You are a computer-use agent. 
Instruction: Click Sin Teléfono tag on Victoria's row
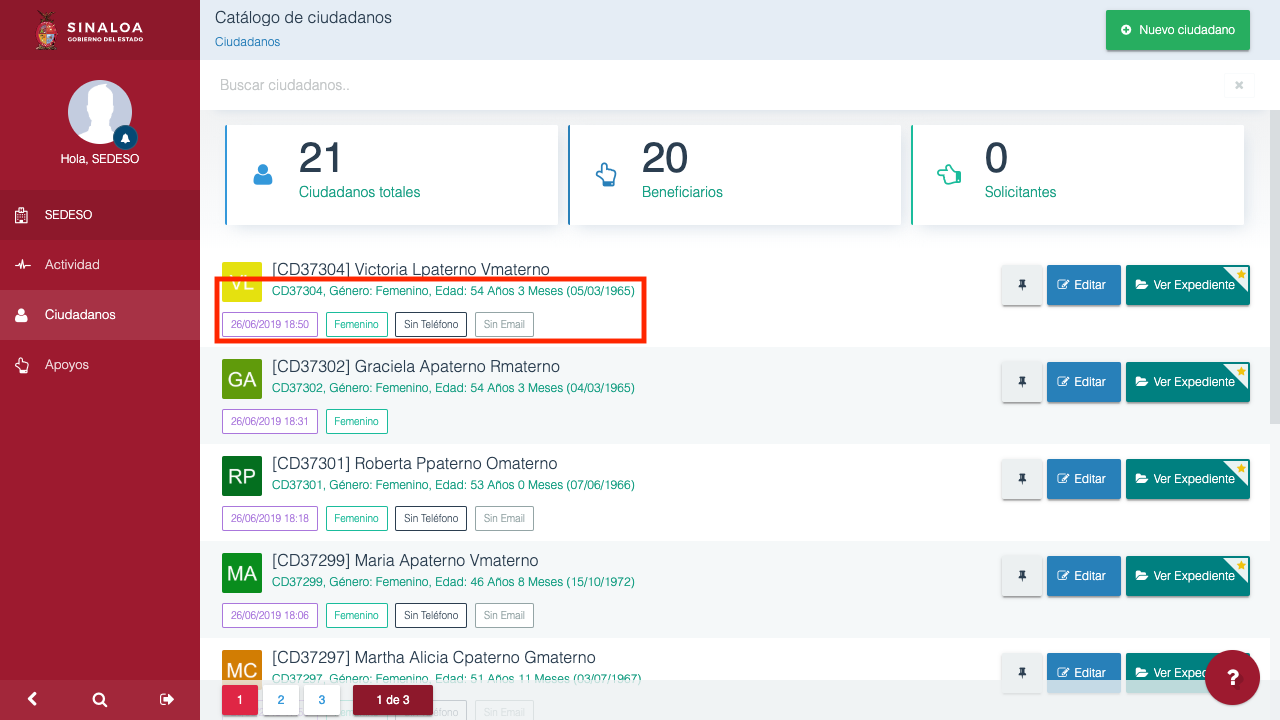tap(431, 324)
